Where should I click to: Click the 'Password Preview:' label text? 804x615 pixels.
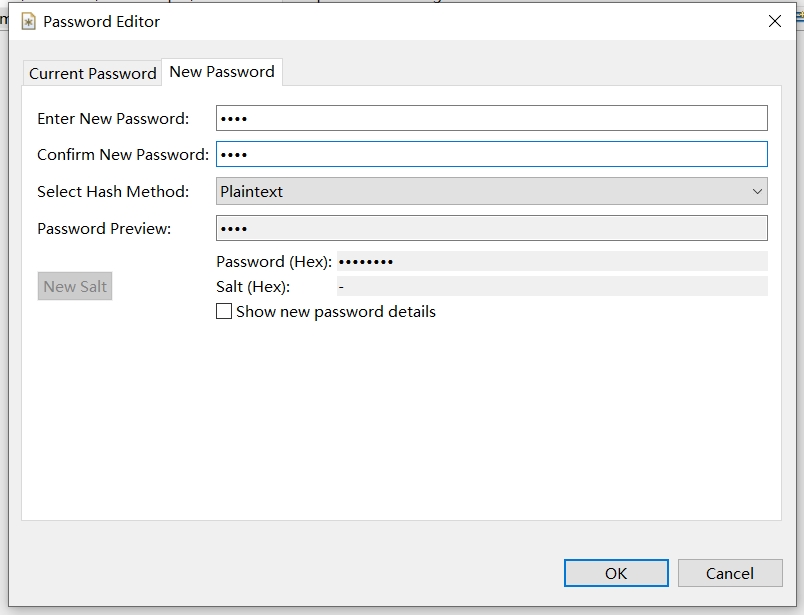pyautogui.click(x=104, y=228)
